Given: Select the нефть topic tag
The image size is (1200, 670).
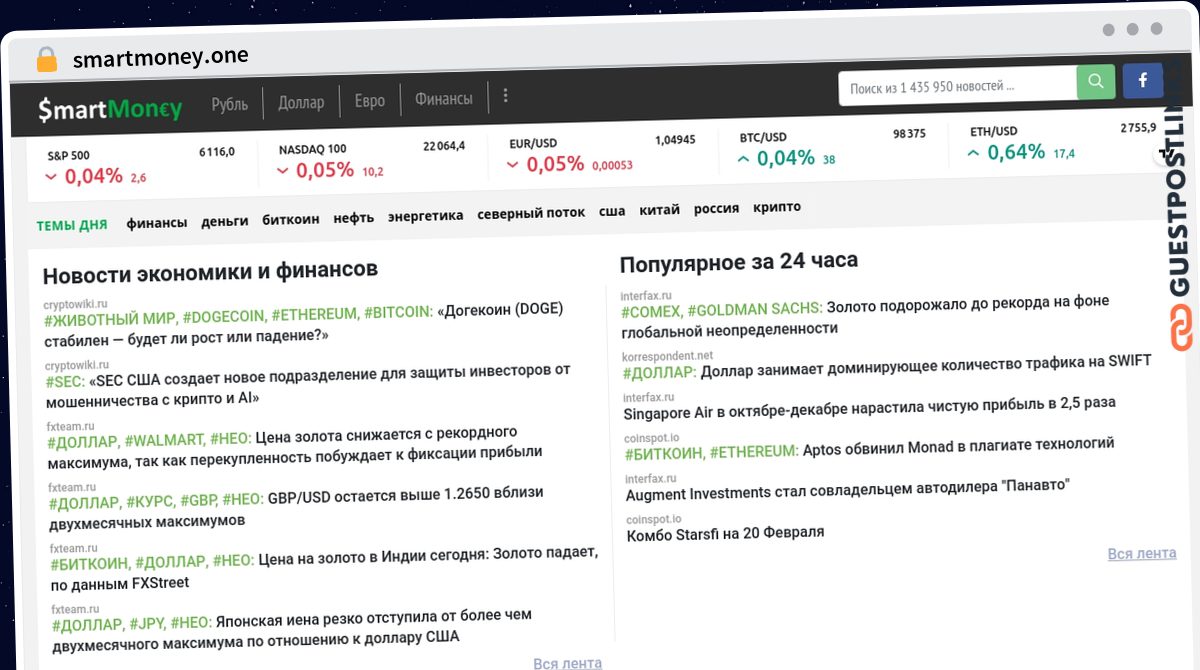Looking at the screenshot, I should pyautogui.click(x=354, y=217).
